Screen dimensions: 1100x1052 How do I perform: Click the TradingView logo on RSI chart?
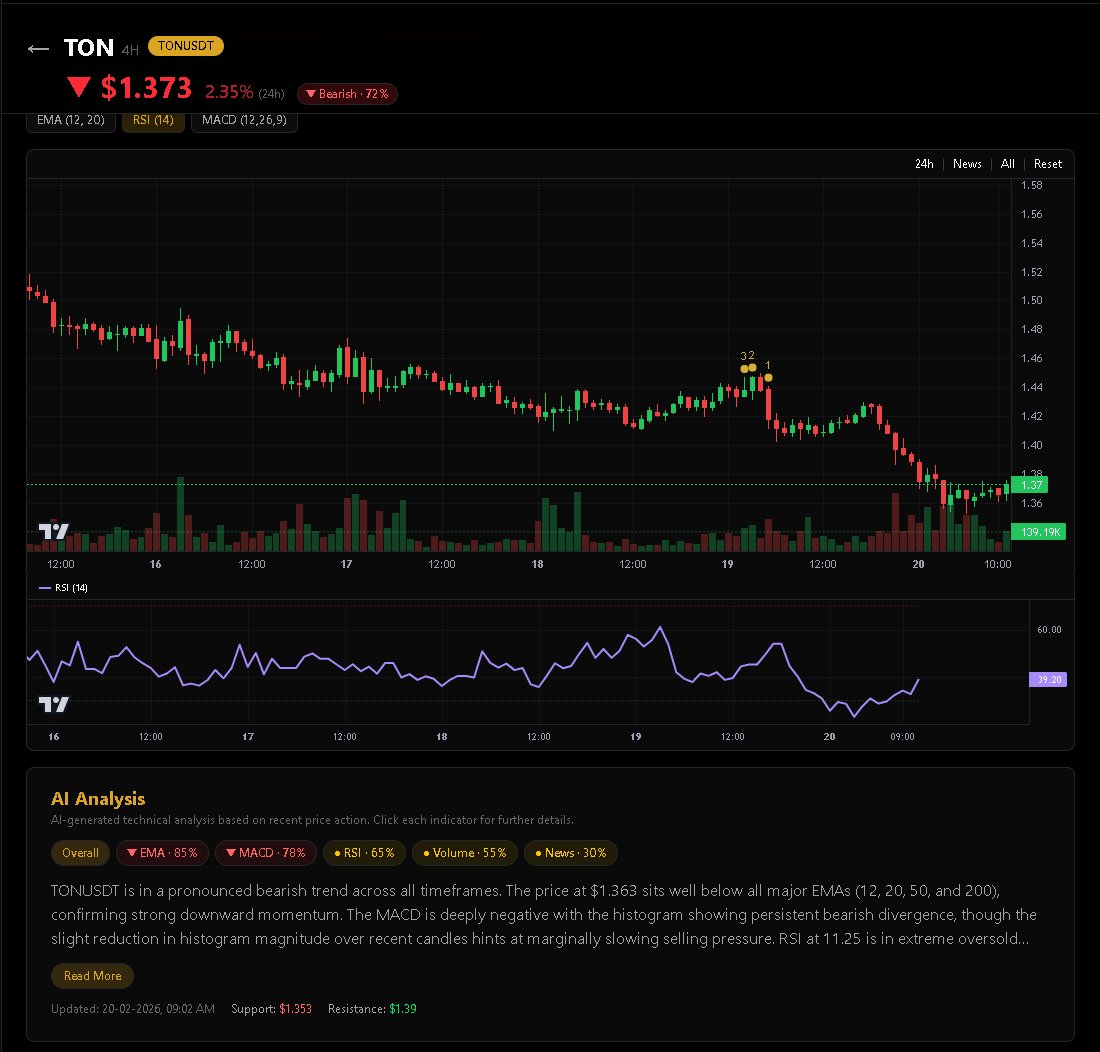click(53, 703)
